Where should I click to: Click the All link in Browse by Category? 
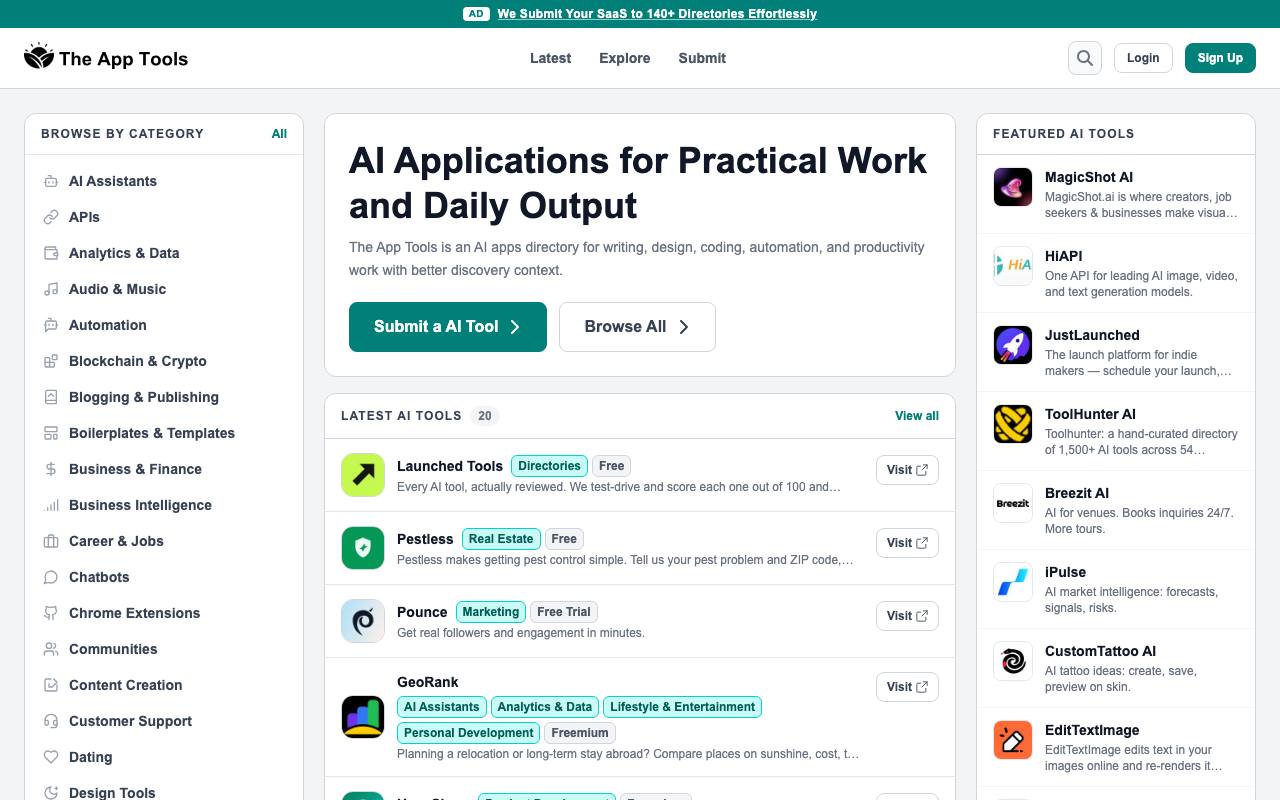pyautogui.click(x=279, y=134)
